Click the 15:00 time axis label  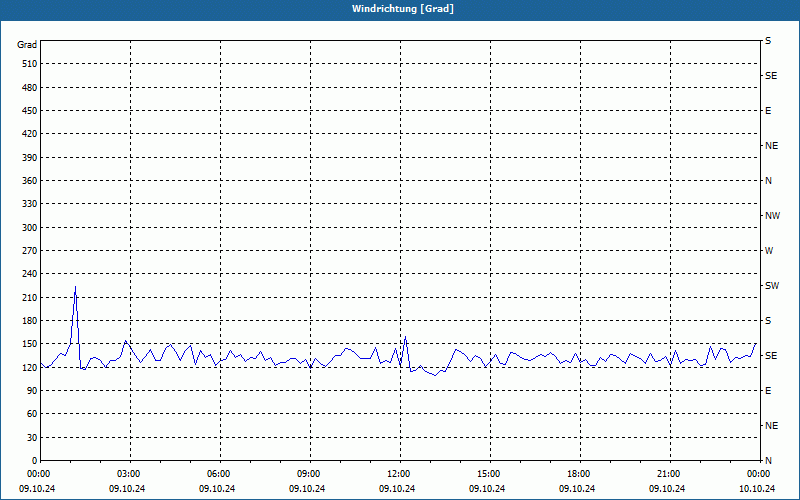coord(490,474)
